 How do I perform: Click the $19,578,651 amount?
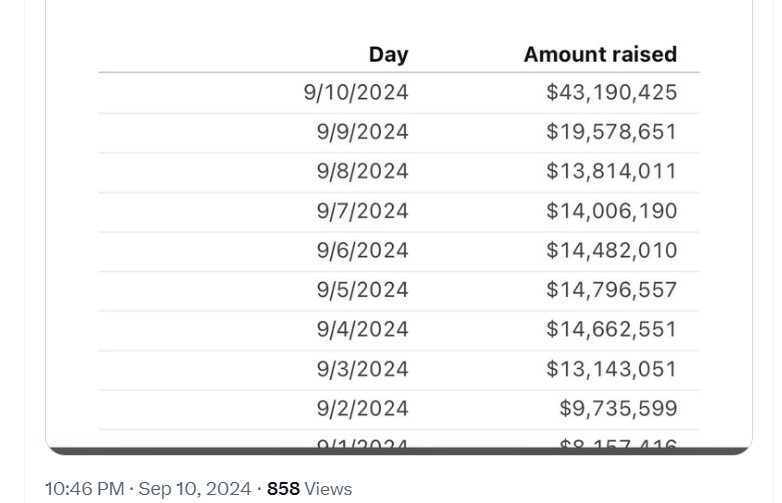[611, 132]
